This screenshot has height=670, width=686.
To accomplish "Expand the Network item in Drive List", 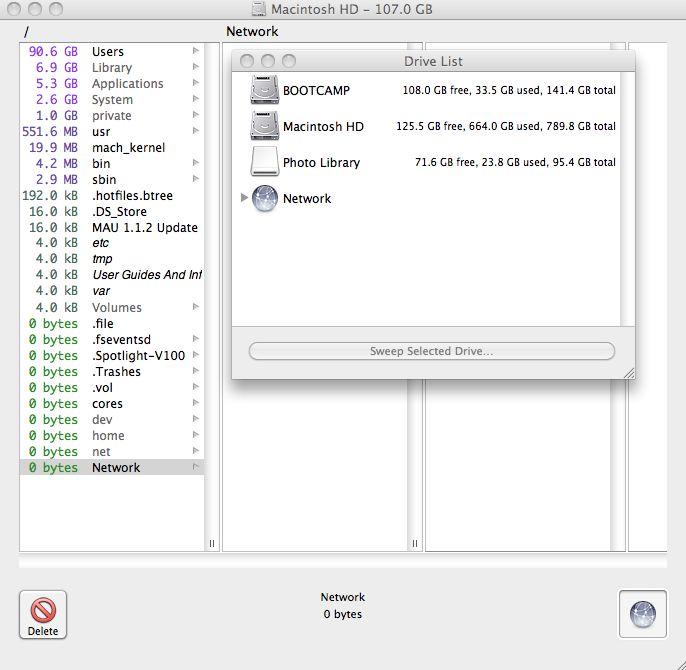I will [244, 198].
